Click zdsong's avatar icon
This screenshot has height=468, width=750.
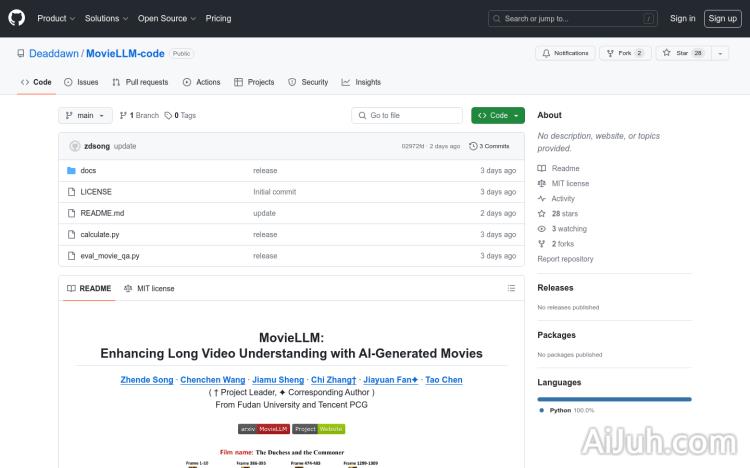pos(75,146)
